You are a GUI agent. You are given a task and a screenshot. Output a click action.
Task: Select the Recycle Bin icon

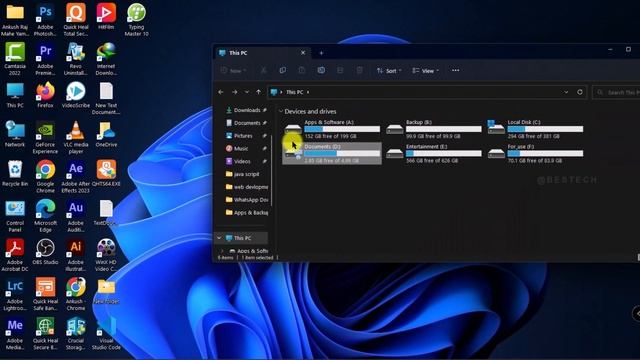(15, 173)
